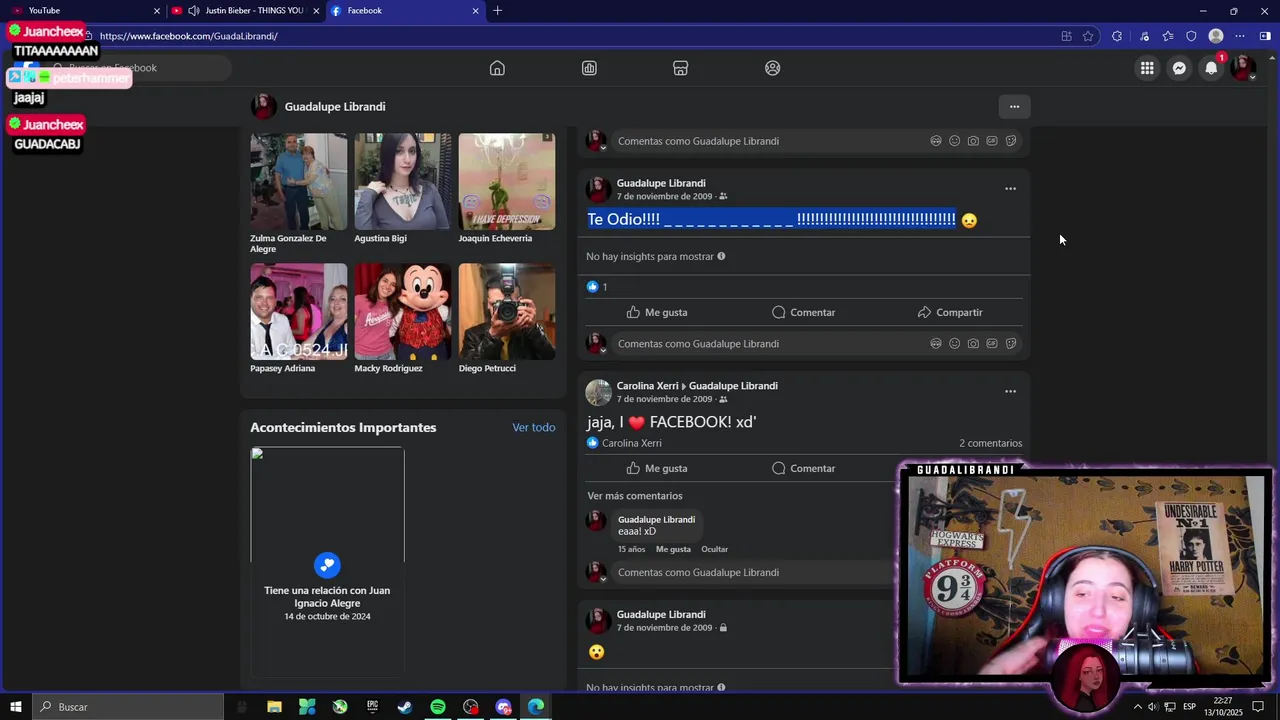Open the profile options three-dot button
The width and height of the screenshot is (1280, 720).
click(1014, 107)
